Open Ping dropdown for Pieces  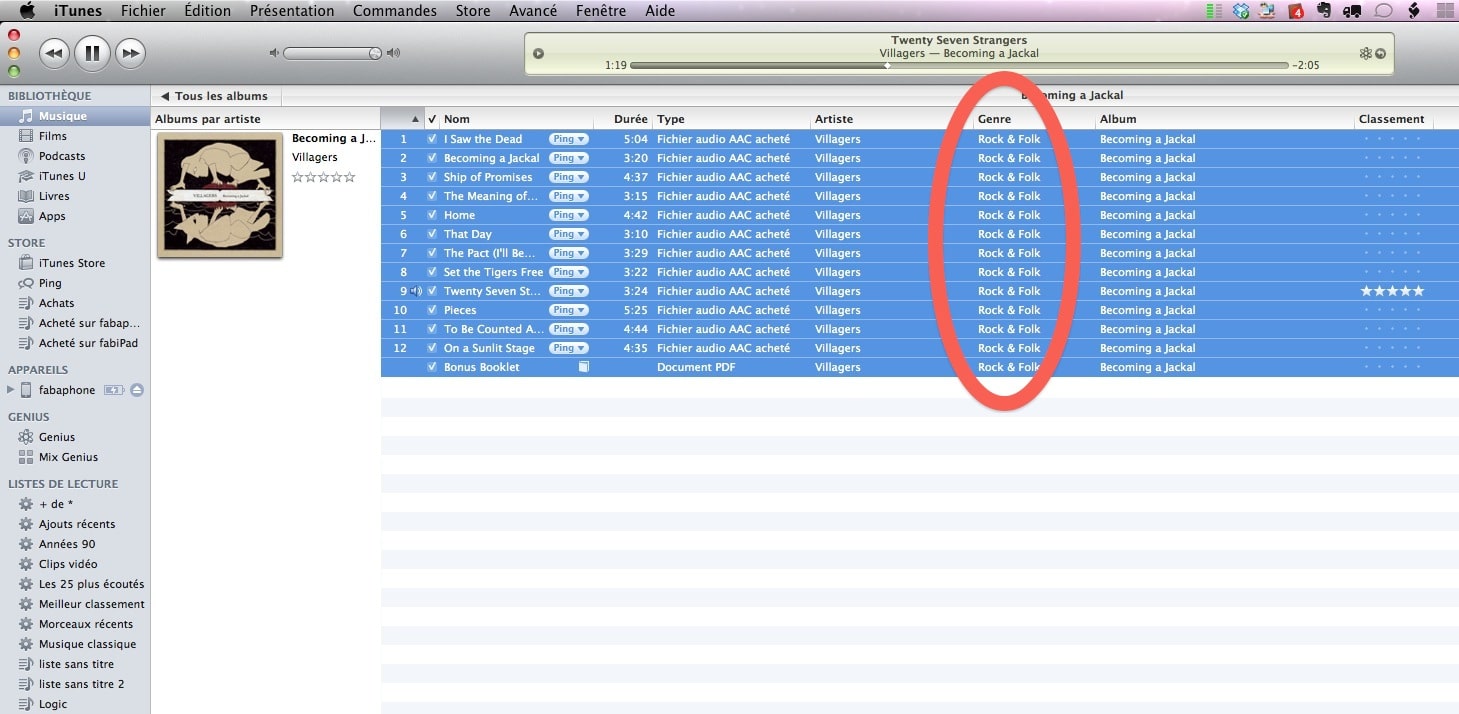568,310
